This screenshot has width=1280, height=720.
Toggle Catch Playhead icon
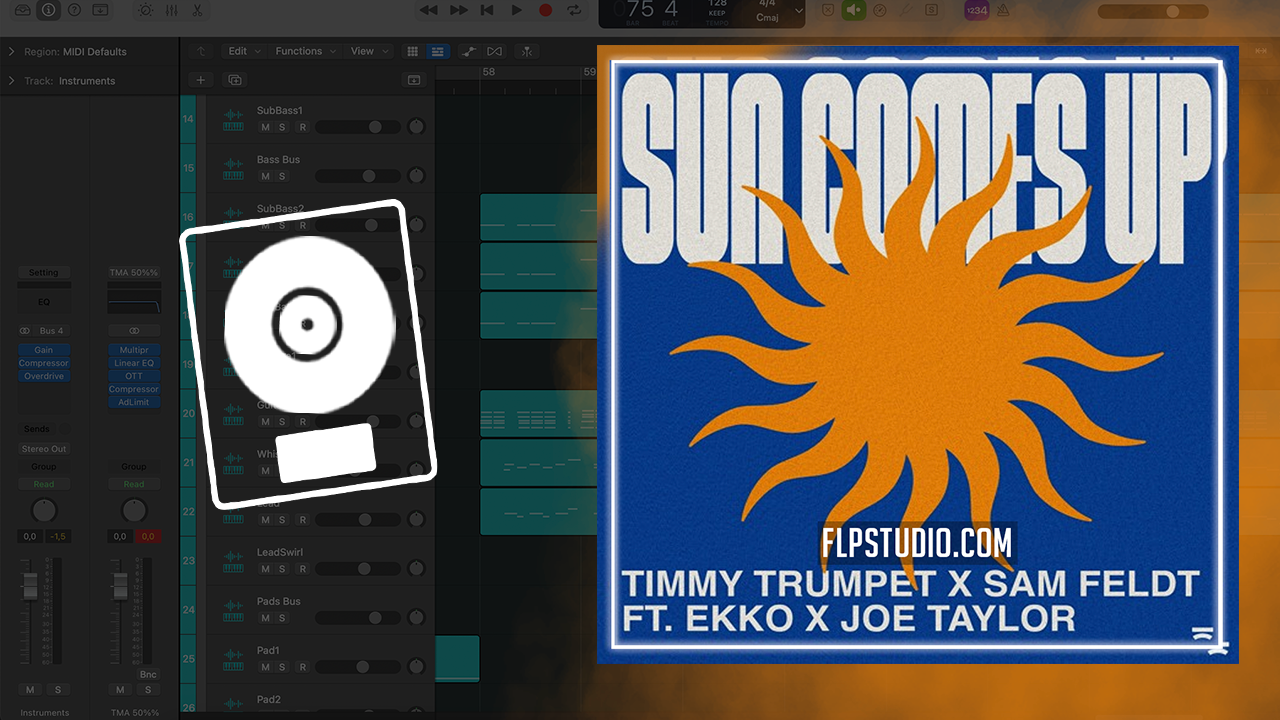point(527,51)
